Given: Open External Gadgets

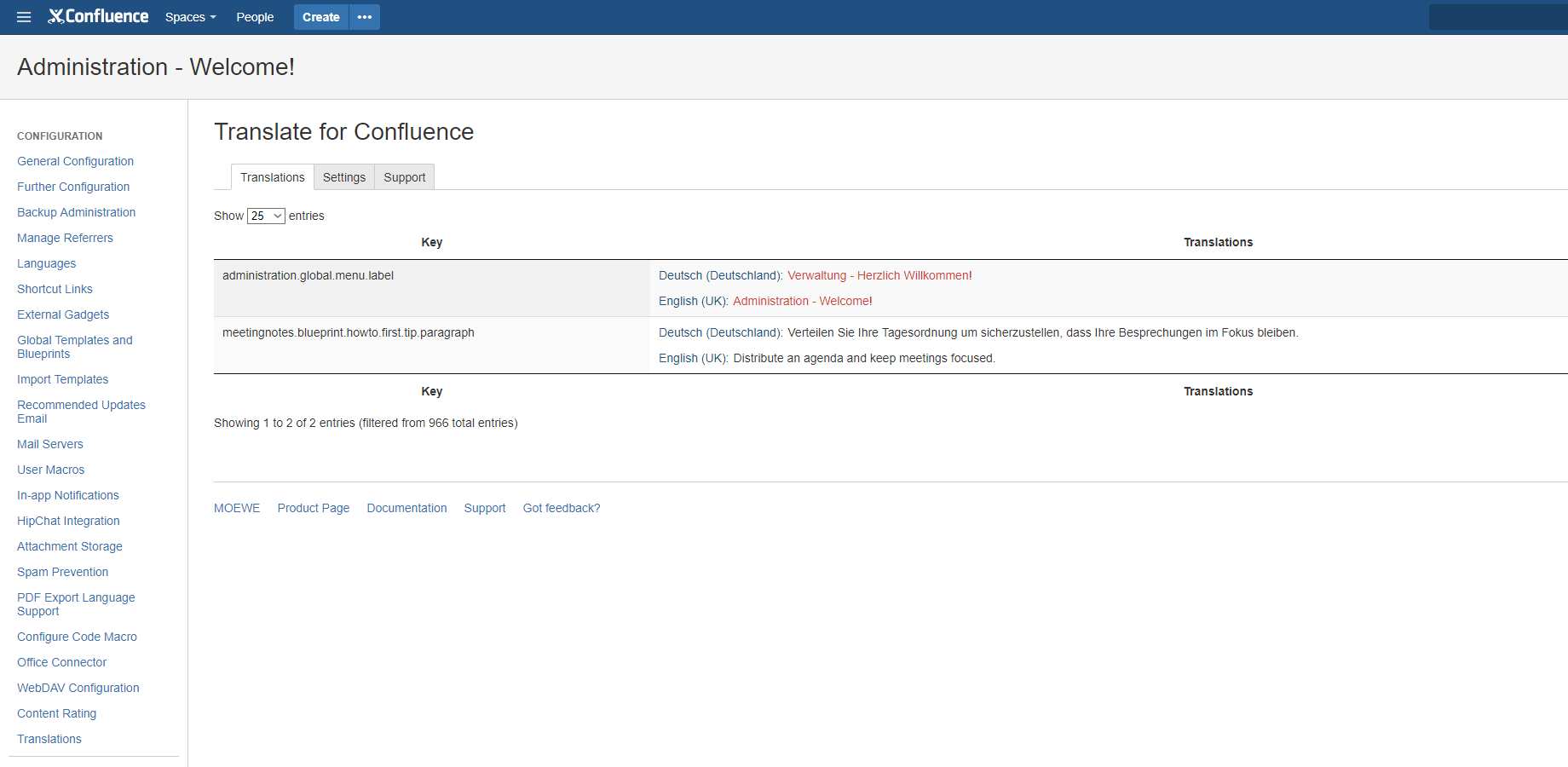Looking at the screenshot, I should 63,314.
